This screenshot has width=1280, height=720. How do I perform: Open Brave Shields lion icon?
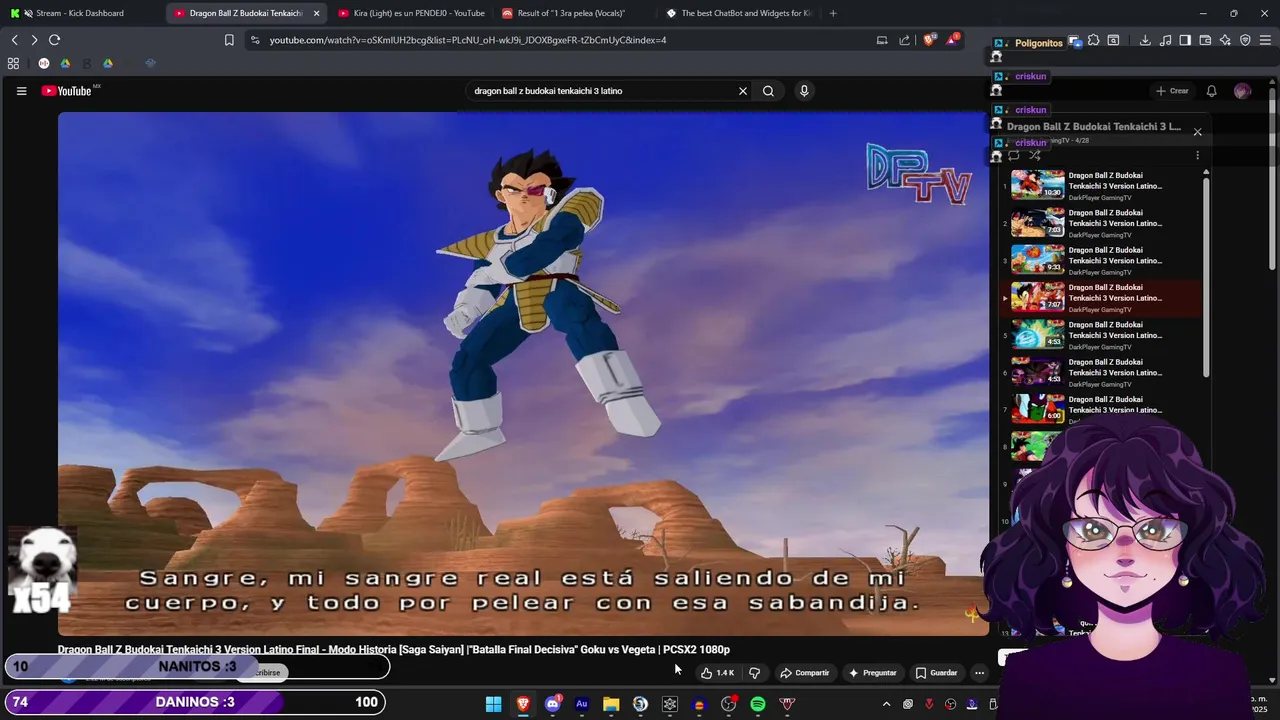point(930,40)
